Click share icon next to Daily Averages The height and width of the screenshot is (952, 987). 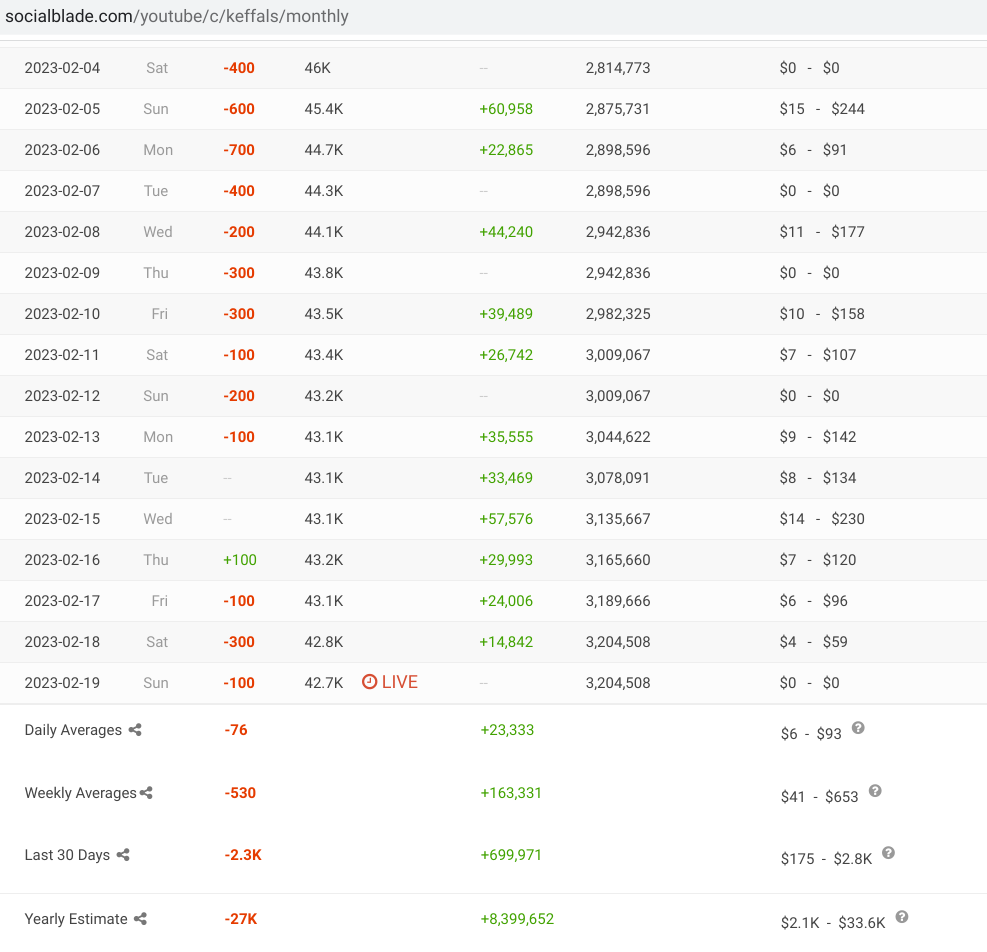[x=135, y=730]
